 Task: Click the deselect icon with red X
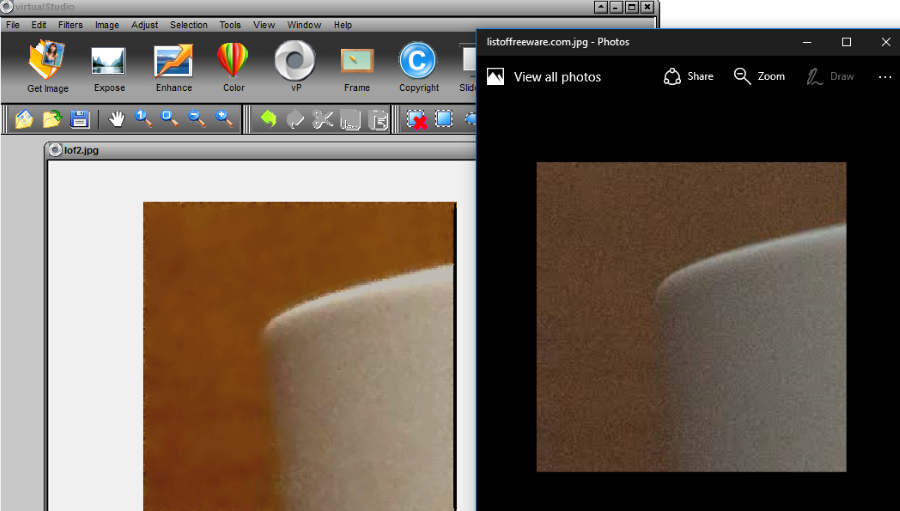pyautogui.click(x=417, y=119)
